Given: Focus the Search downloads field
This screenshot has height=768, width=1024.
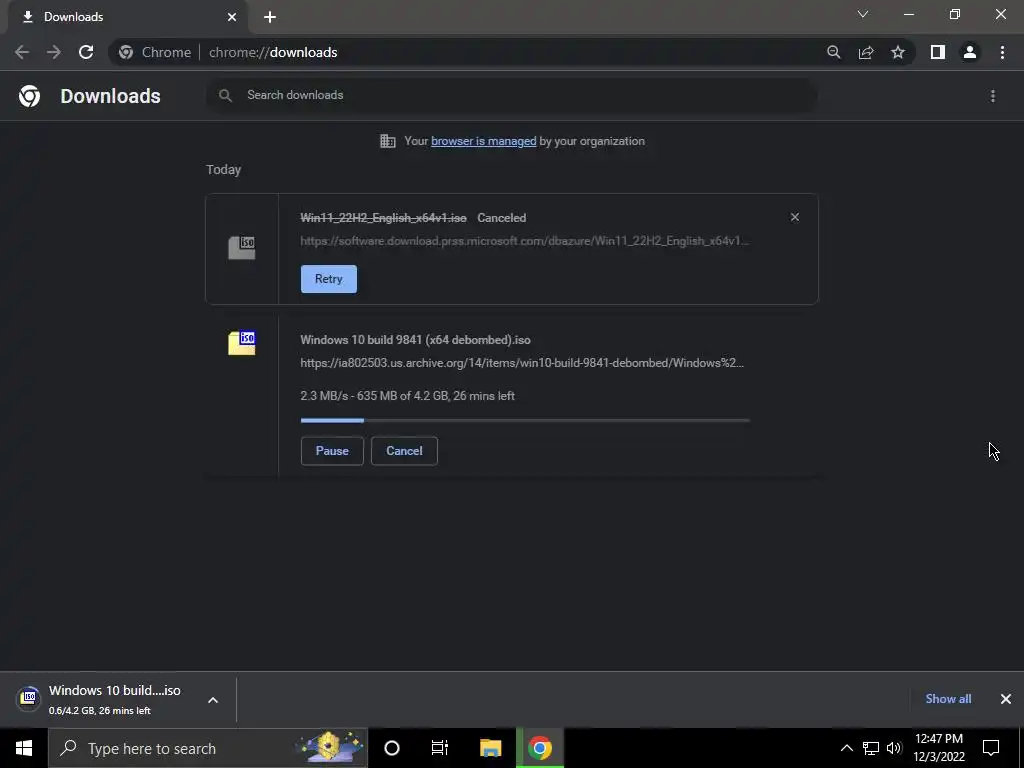Looking at the screenshot, I should (x=511, y=95).
